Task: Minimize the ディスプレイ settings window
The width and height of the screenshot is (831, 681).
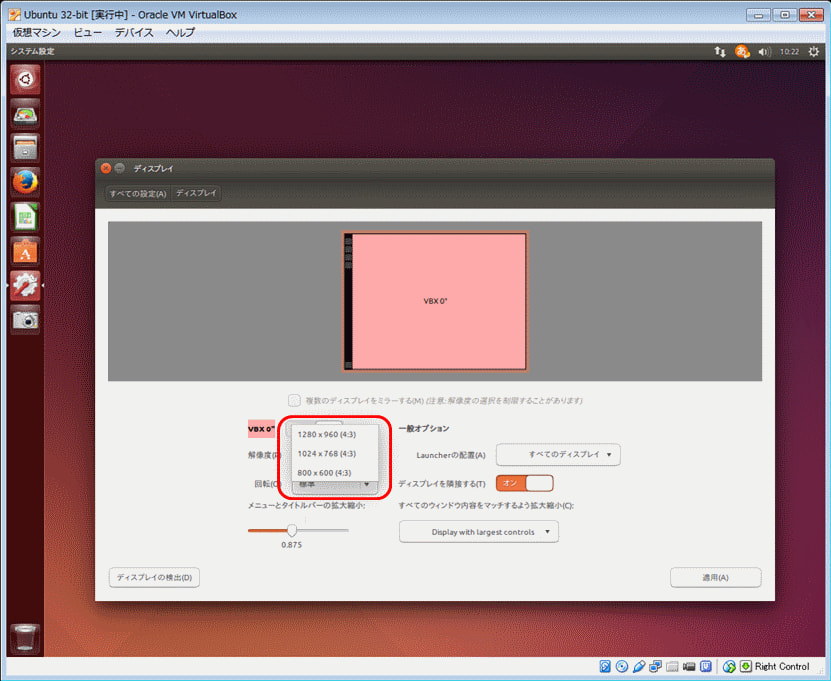Action: [120, 169]
